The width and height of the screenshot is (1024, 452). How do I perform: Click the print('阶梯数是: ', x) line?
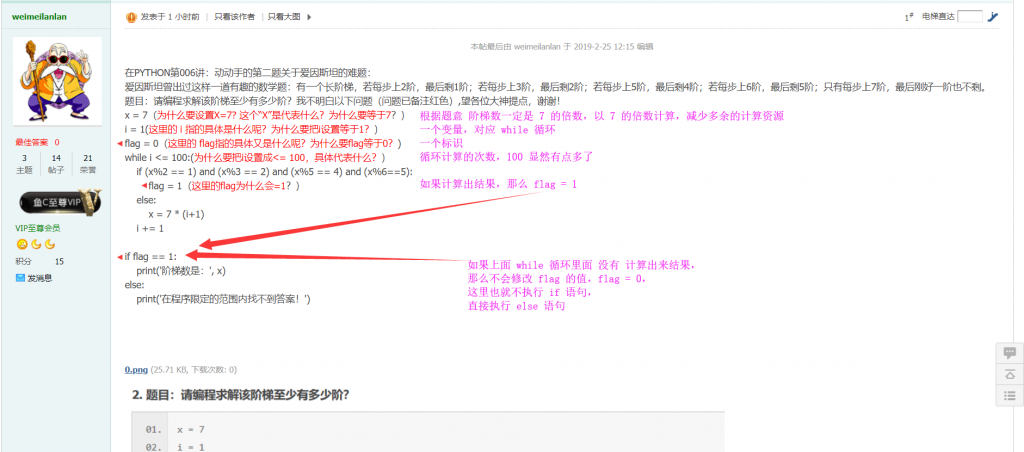[x=181, y=270]
